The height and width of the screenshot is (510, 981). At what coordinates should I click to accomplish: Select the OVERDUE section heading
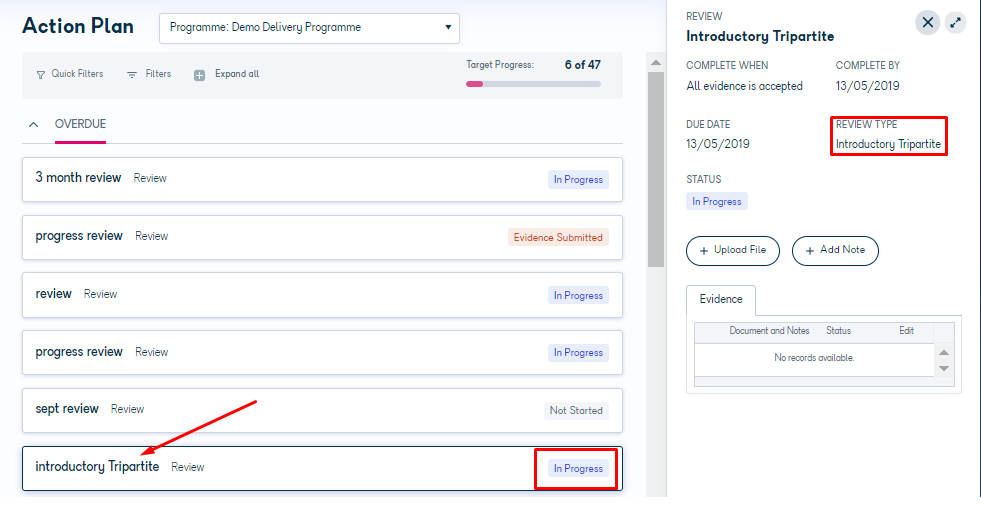pos(80,124)
